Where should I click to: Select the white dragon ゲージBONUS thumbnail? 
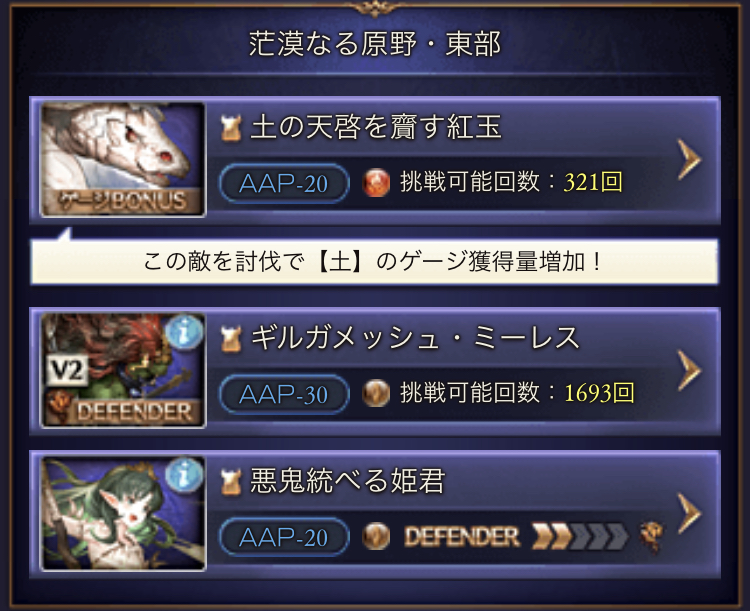(123, 160)
